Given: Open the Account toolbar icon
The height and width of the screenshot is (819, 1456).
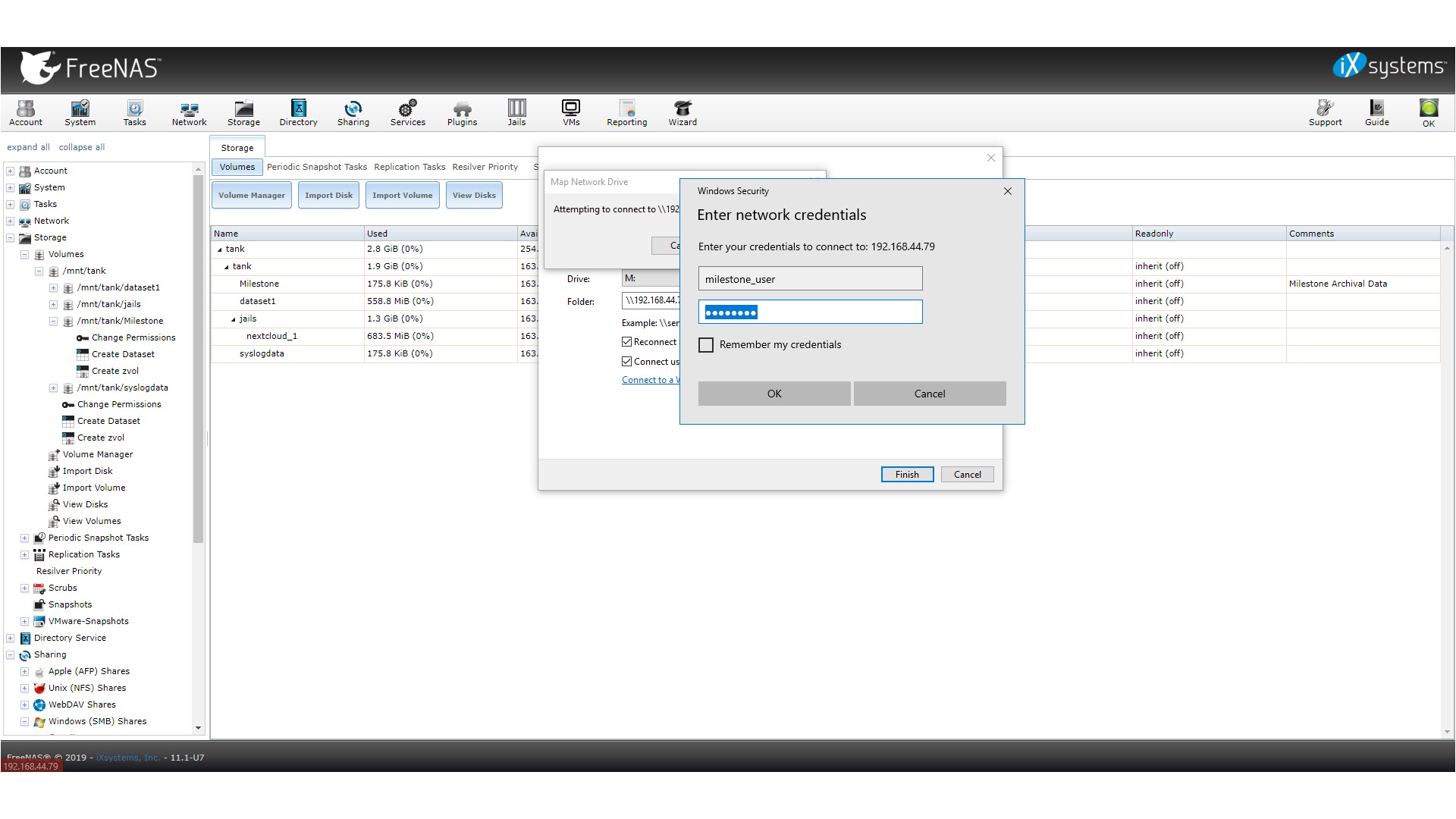Looking at the screenshot, I should (x=26, y=112).
